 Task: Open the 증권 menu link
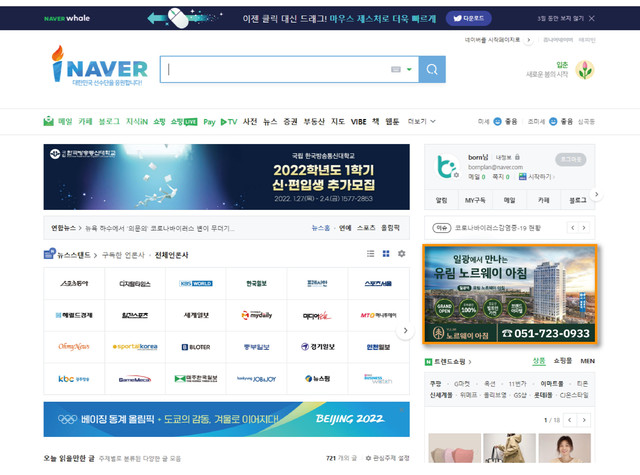[x=290, y=121]
